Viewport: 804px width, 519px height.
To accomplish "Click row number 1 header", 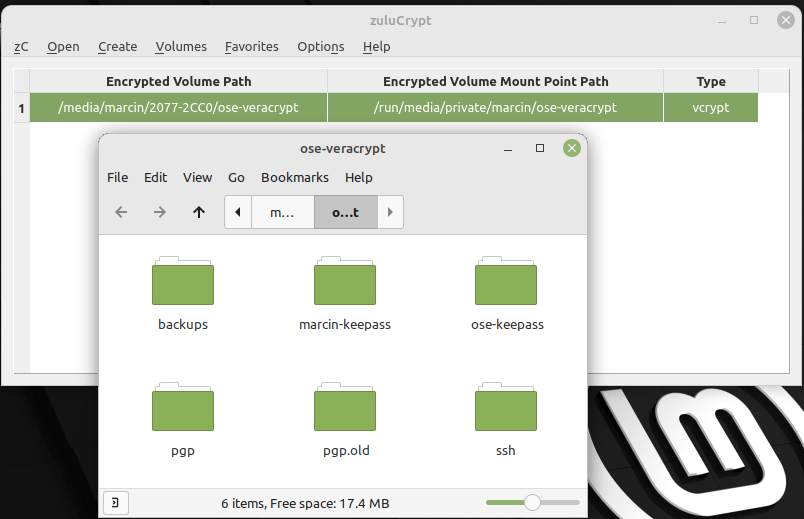I will [x=22, y=108].
